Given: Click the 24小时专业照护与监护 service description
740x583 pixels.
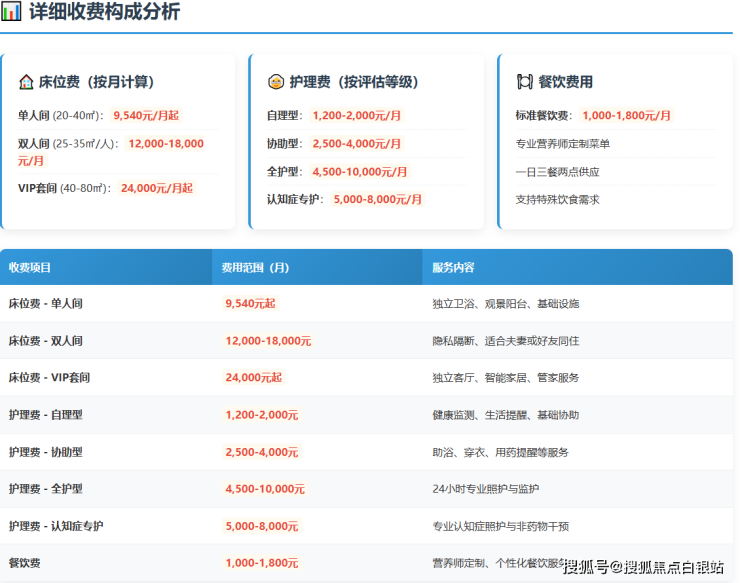Looking at the screenshot, I should [487, 489].
